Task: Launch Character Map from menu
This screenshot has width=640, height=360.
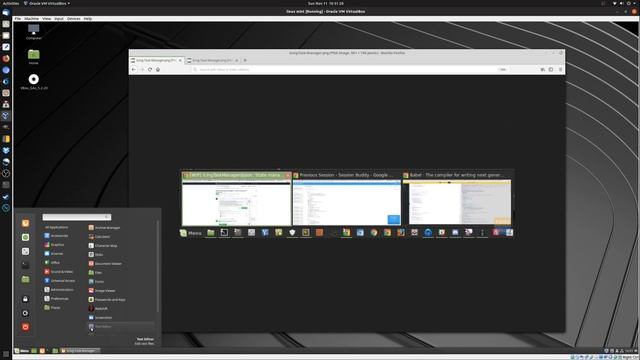Action: pos(103,246)
